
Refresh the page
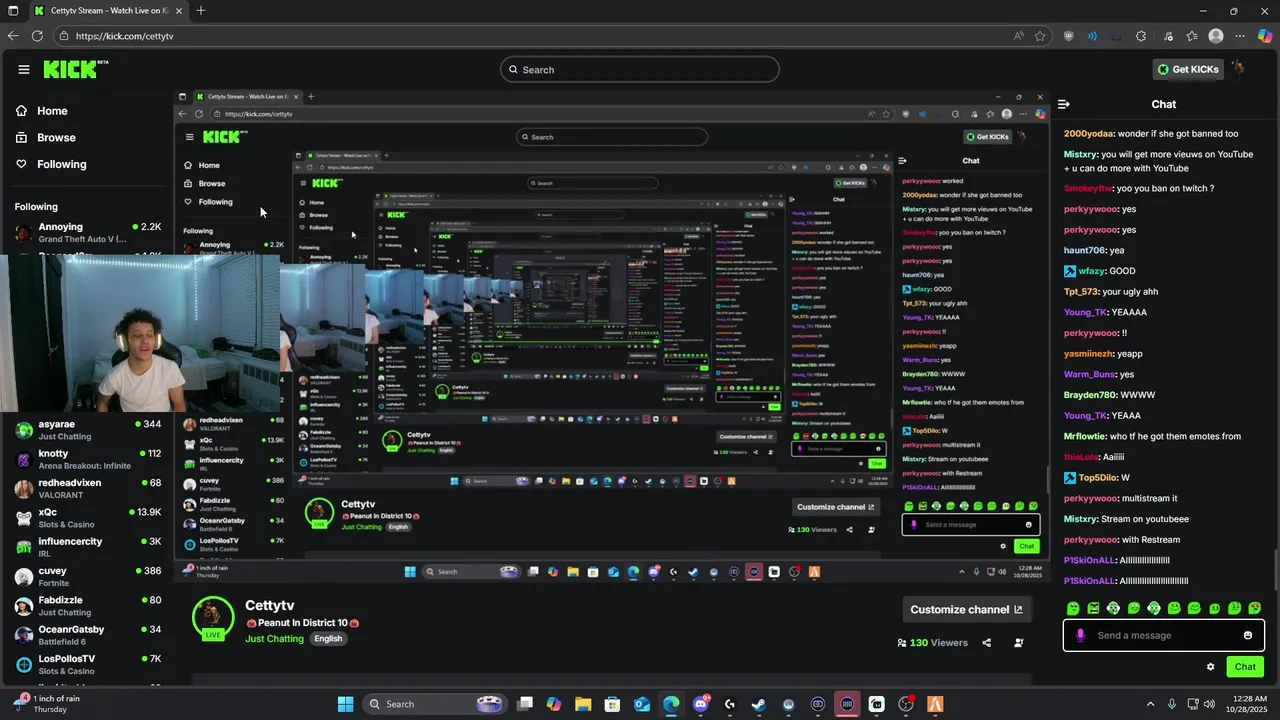tap(37, 36)
